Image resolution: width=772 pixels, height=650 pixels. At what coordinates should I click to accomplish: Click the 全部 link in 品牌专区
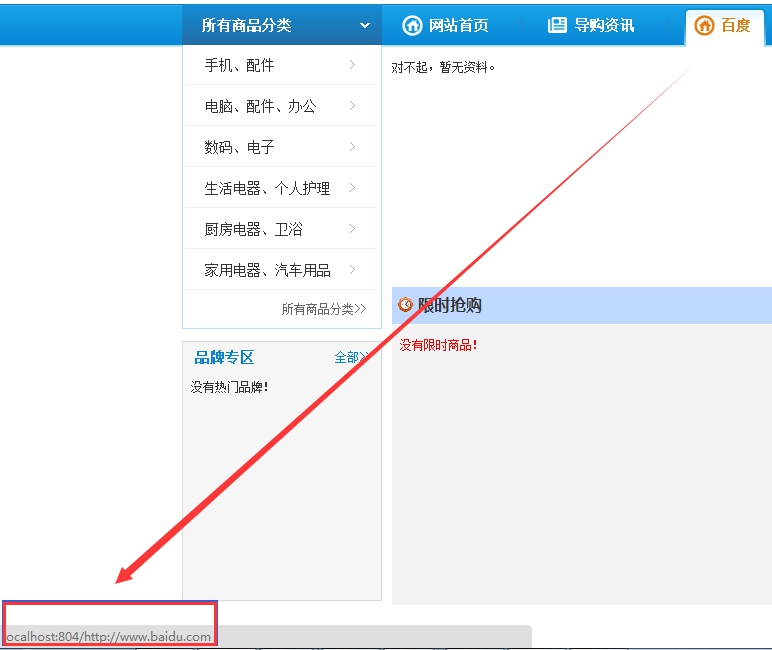[348, 357]
